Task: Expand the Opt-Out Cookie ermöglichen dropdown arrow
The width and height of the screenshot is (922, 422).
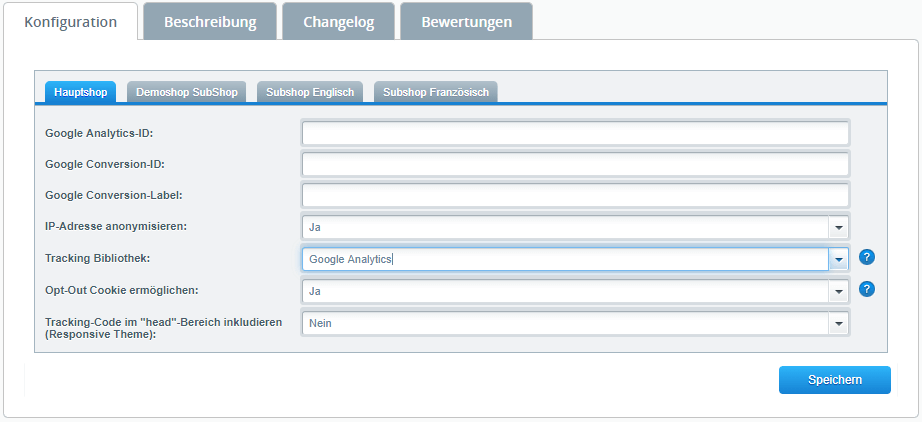Action: point(839,290)
